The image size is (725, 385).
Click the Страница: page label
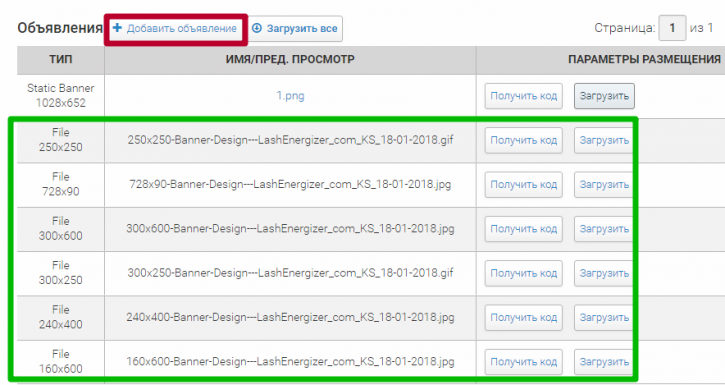coord(624,28)
